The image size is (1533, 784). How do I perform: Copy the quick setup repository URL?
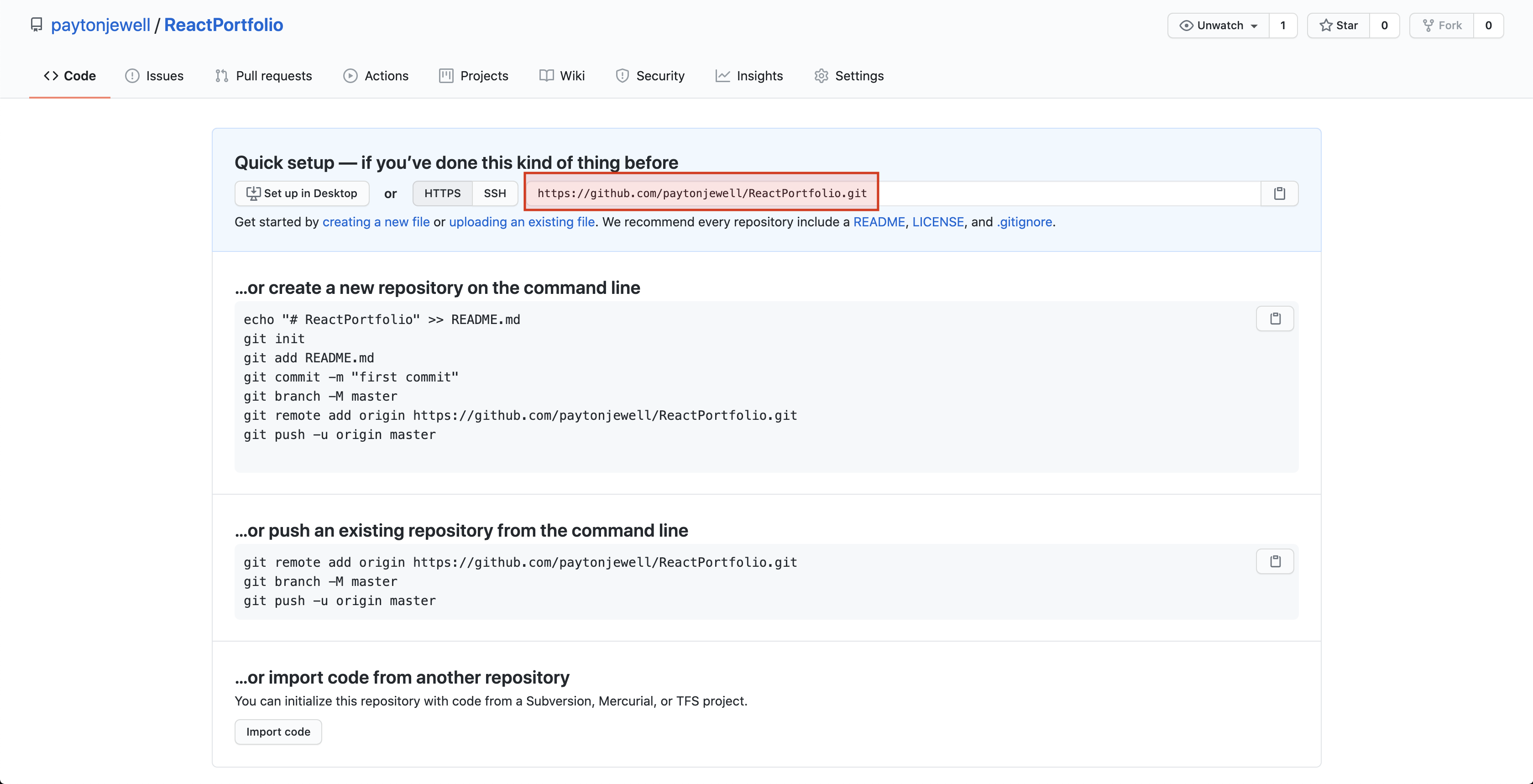[1280, 193]
